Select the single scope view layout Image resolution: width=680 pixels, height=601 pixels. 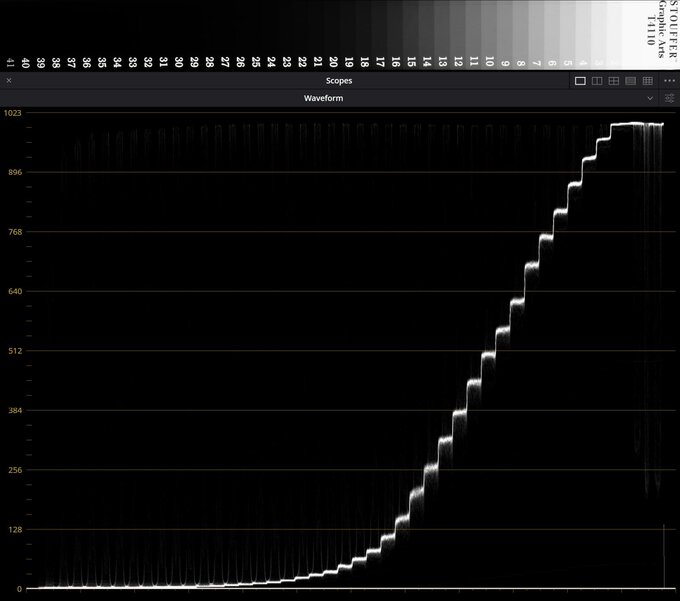click(x=580, y=81)
